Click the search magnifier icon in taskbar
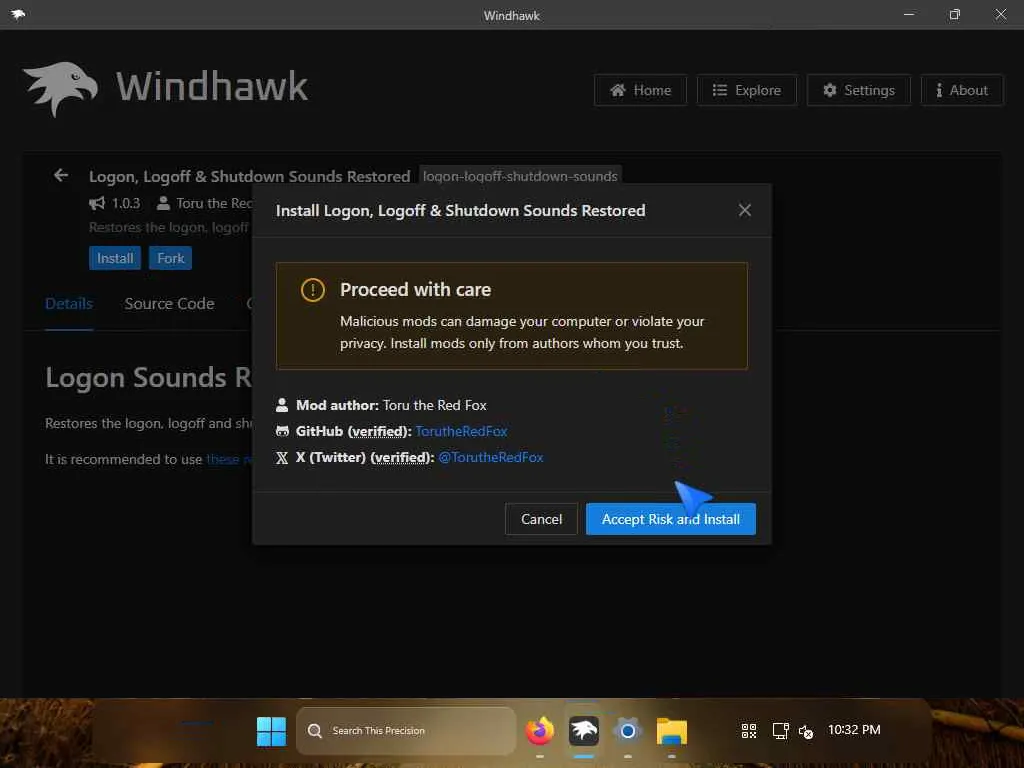1024x768 pixels. click(x=315, y=731)
